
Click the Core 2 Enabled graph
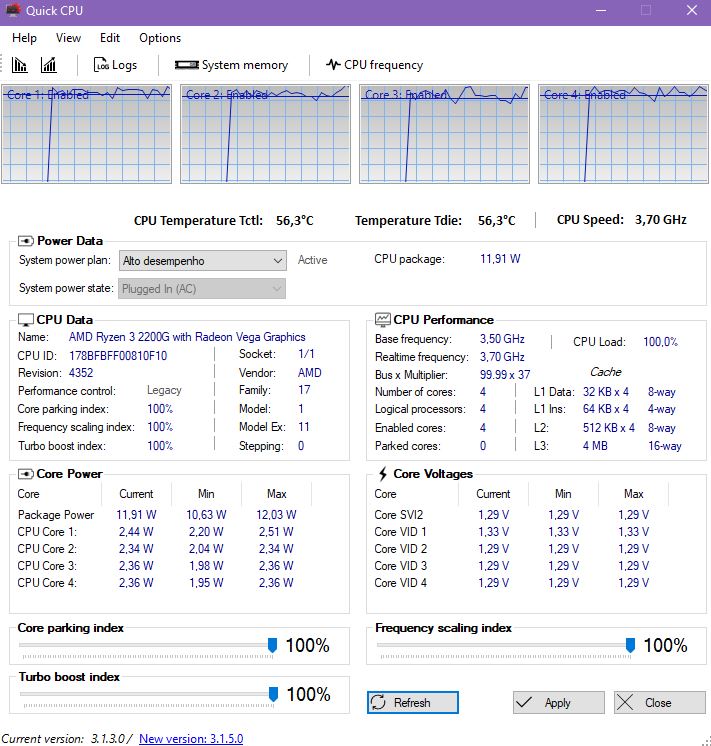pos(266,134)
